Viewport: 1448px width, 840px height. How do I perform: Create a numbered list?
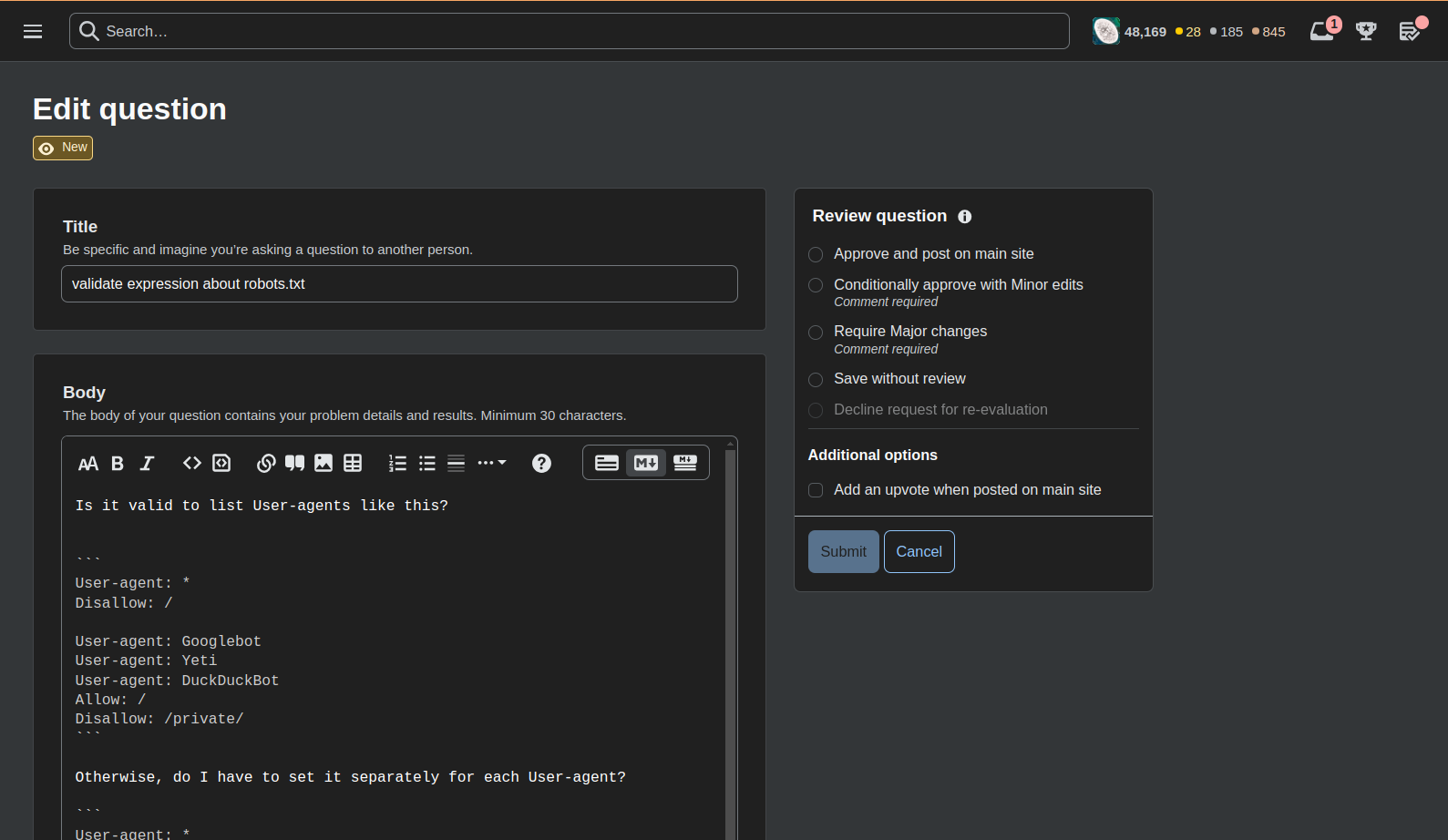pos(397,463)
